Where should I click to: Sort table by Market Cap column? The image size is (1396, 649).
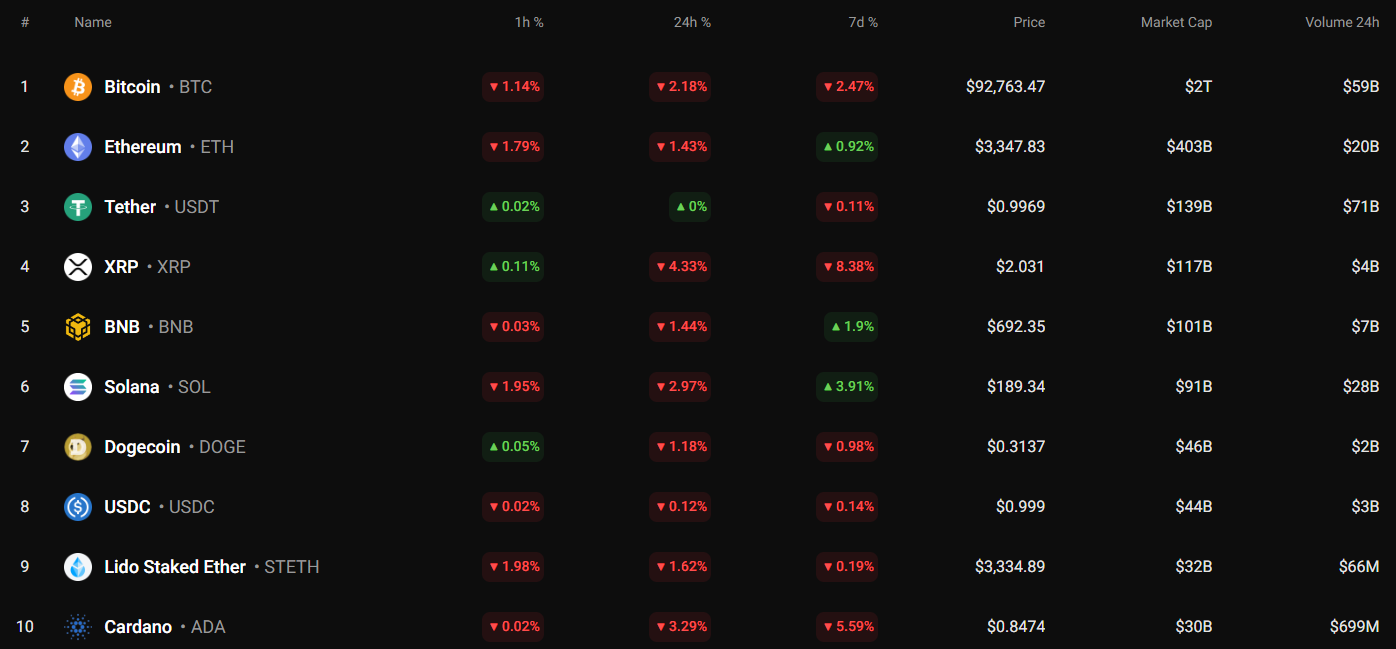[x=1176, y=22]
